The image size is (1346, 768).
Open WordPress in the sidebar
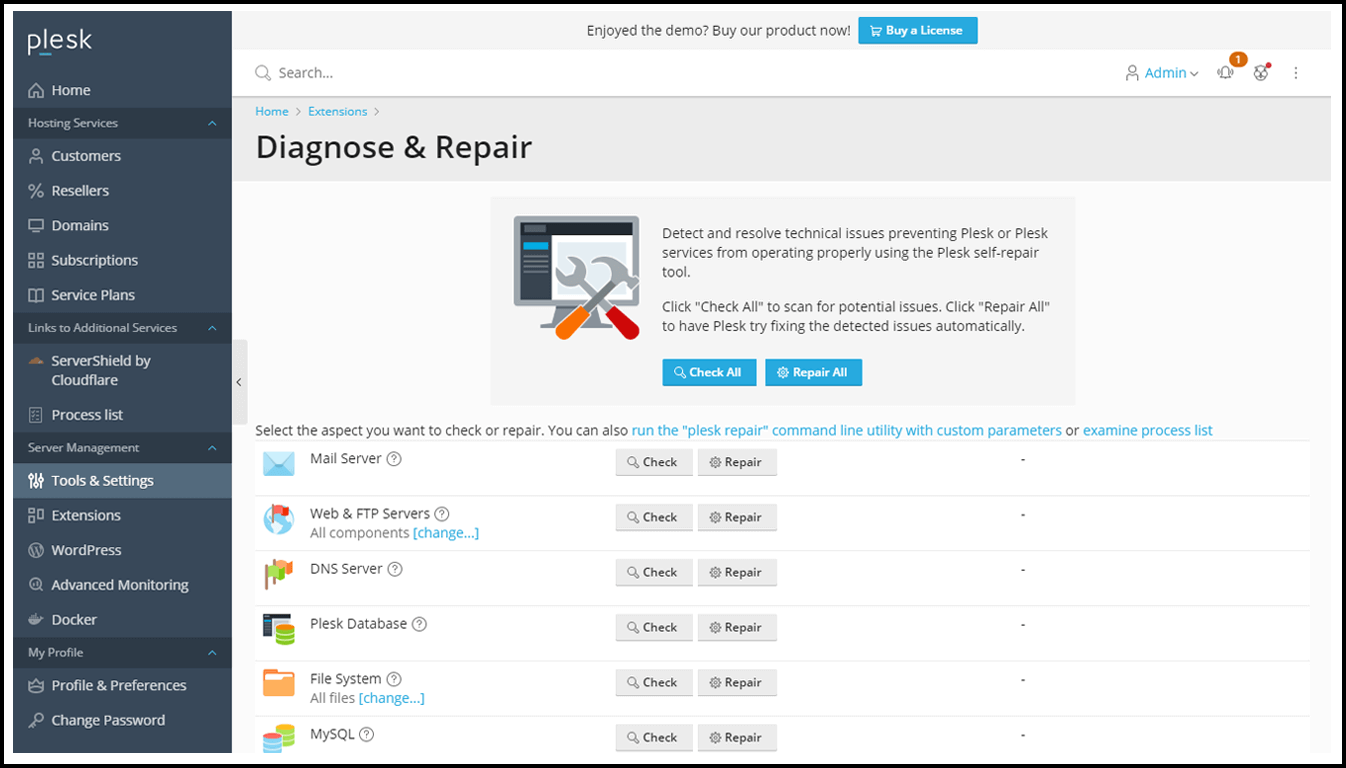[x=122, y=551]
